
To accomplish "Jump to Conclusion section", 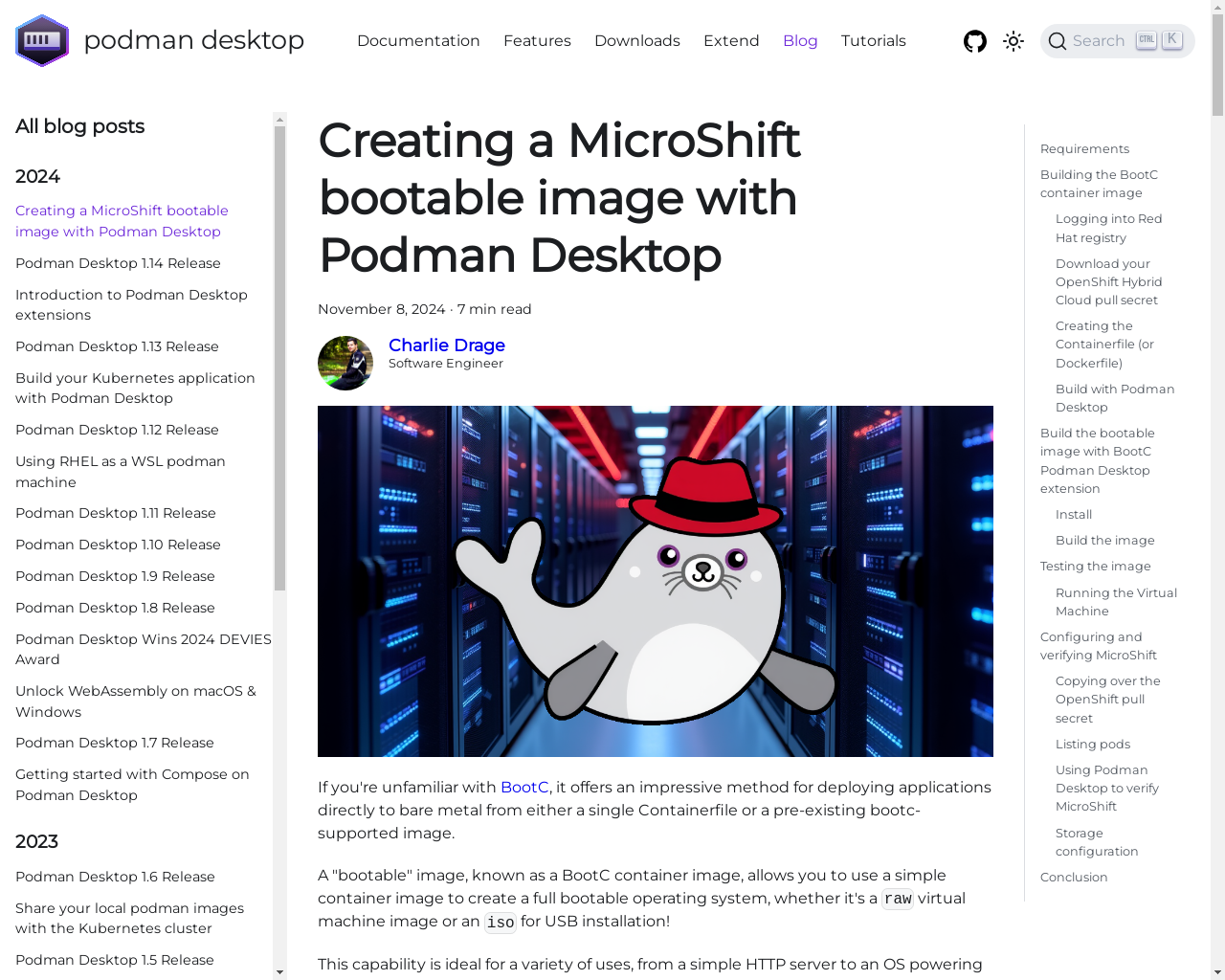I will click(x=1074, y=877).
